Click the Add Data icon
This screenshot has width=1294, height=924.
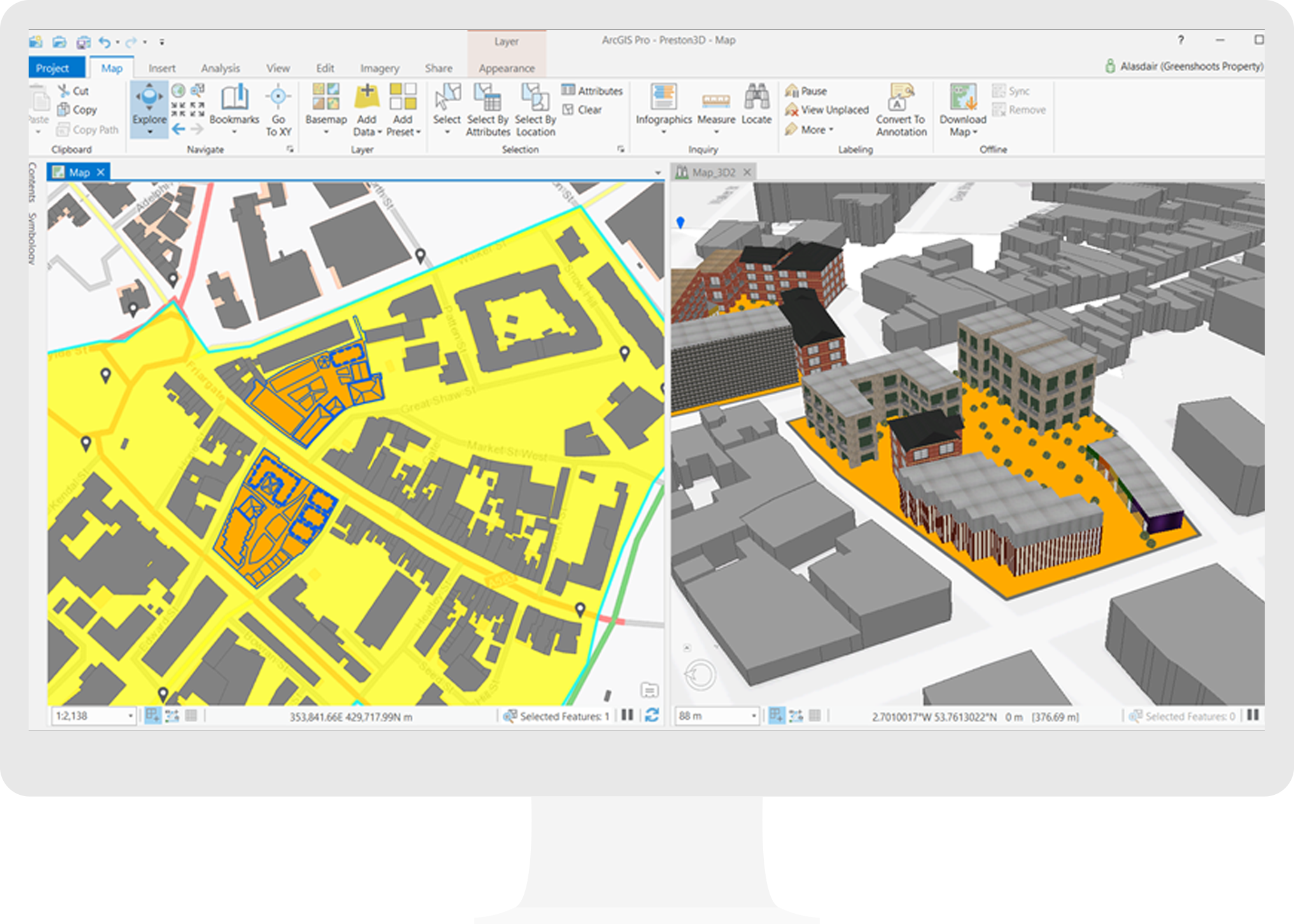point(367,96)
